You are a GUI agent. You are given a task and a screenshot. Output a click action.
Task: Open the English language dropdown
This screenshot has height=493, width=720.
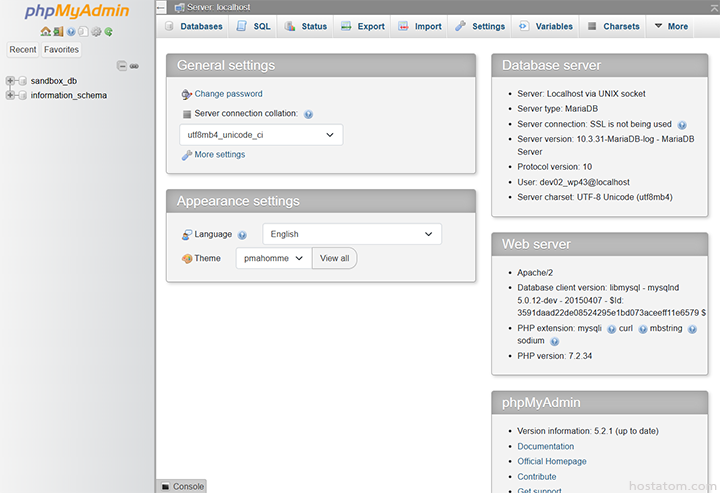351,234
